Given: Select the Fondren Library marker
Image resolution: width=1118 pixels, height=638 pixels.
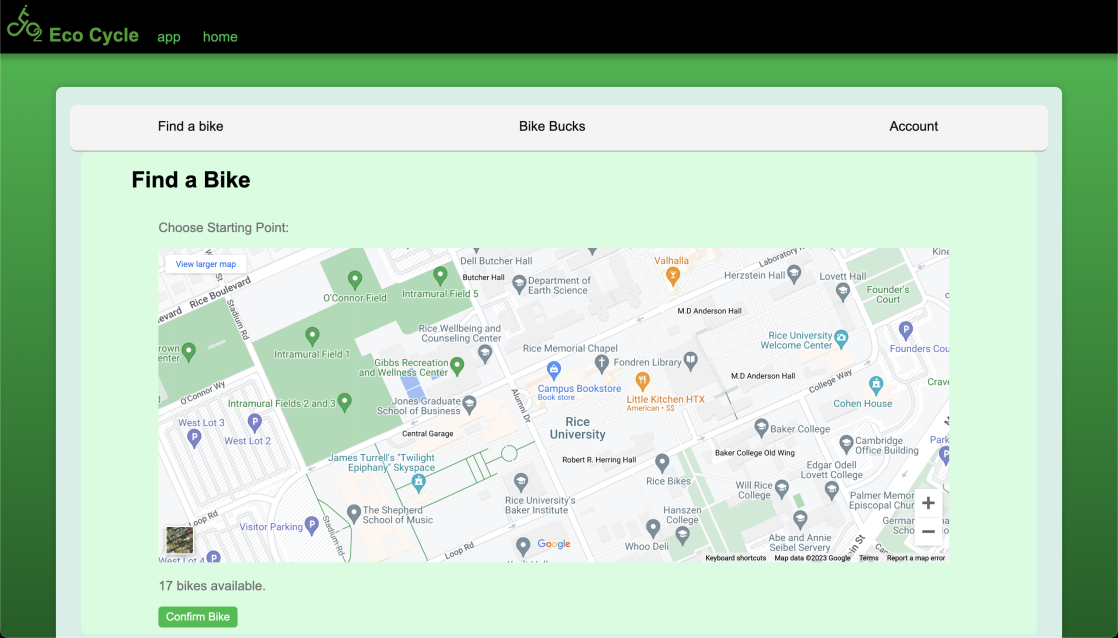Looking at the screenshot, I should coord(690,360).
